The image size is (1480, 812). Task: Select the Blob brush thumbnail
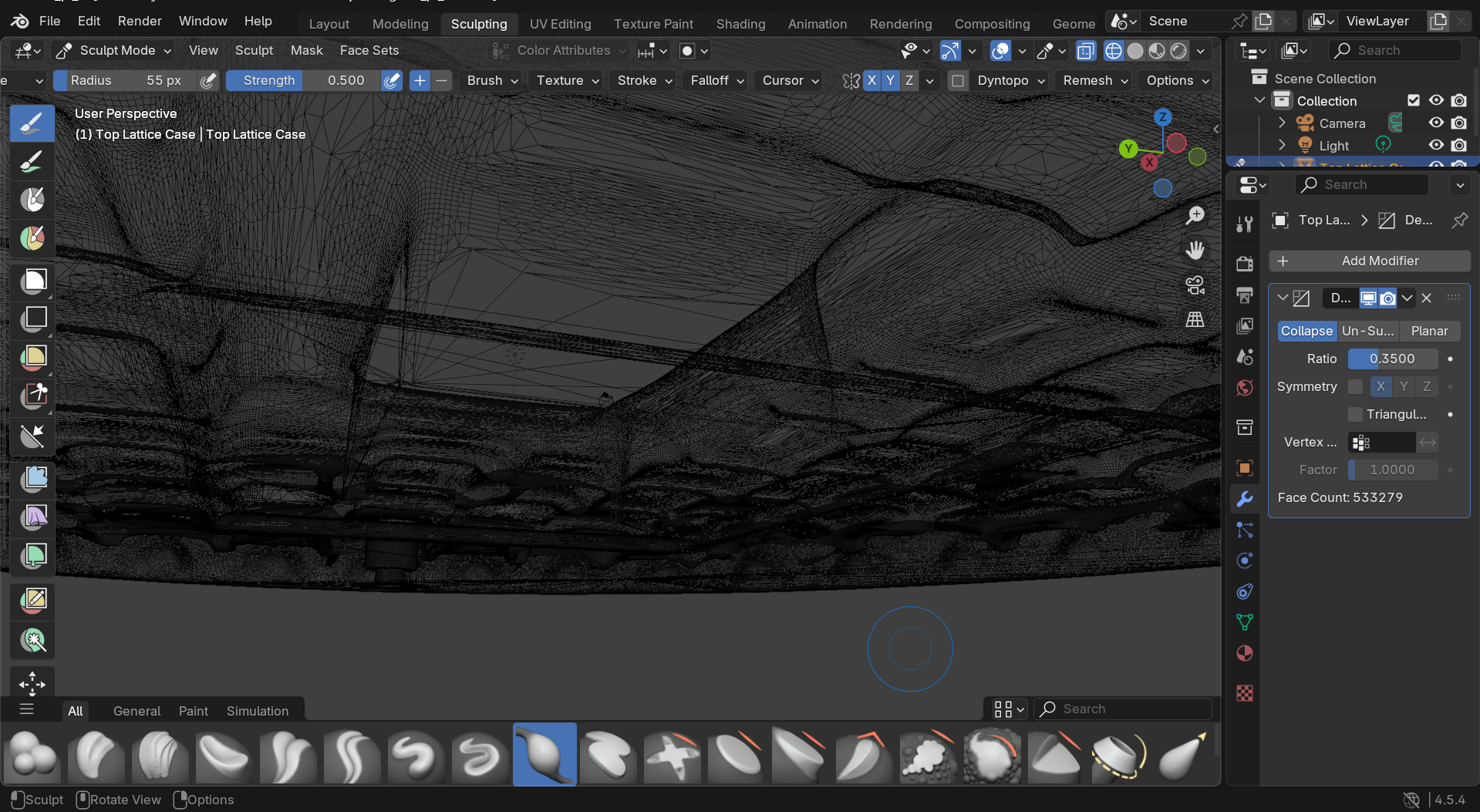point(32,754)
